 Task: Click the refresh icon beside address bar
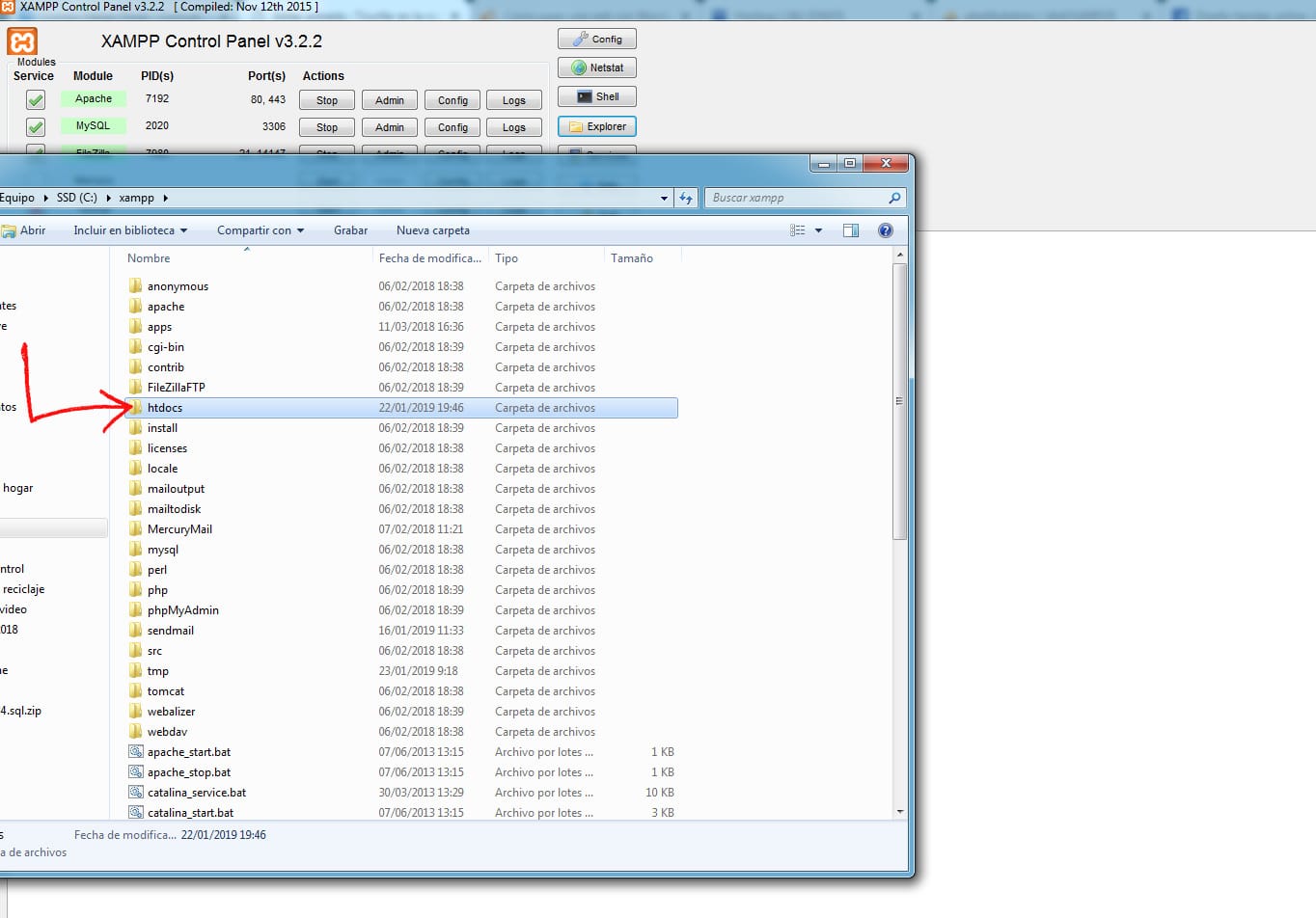tap(686, 198)
